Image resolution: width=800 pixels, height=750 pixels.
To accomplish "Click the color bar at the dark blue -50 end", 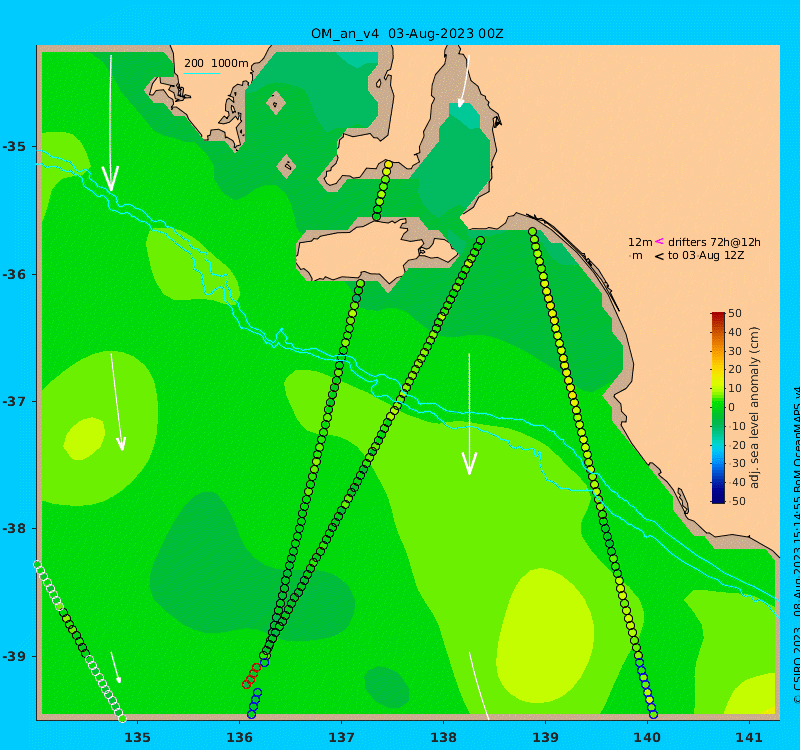I will tap(718, 500).
